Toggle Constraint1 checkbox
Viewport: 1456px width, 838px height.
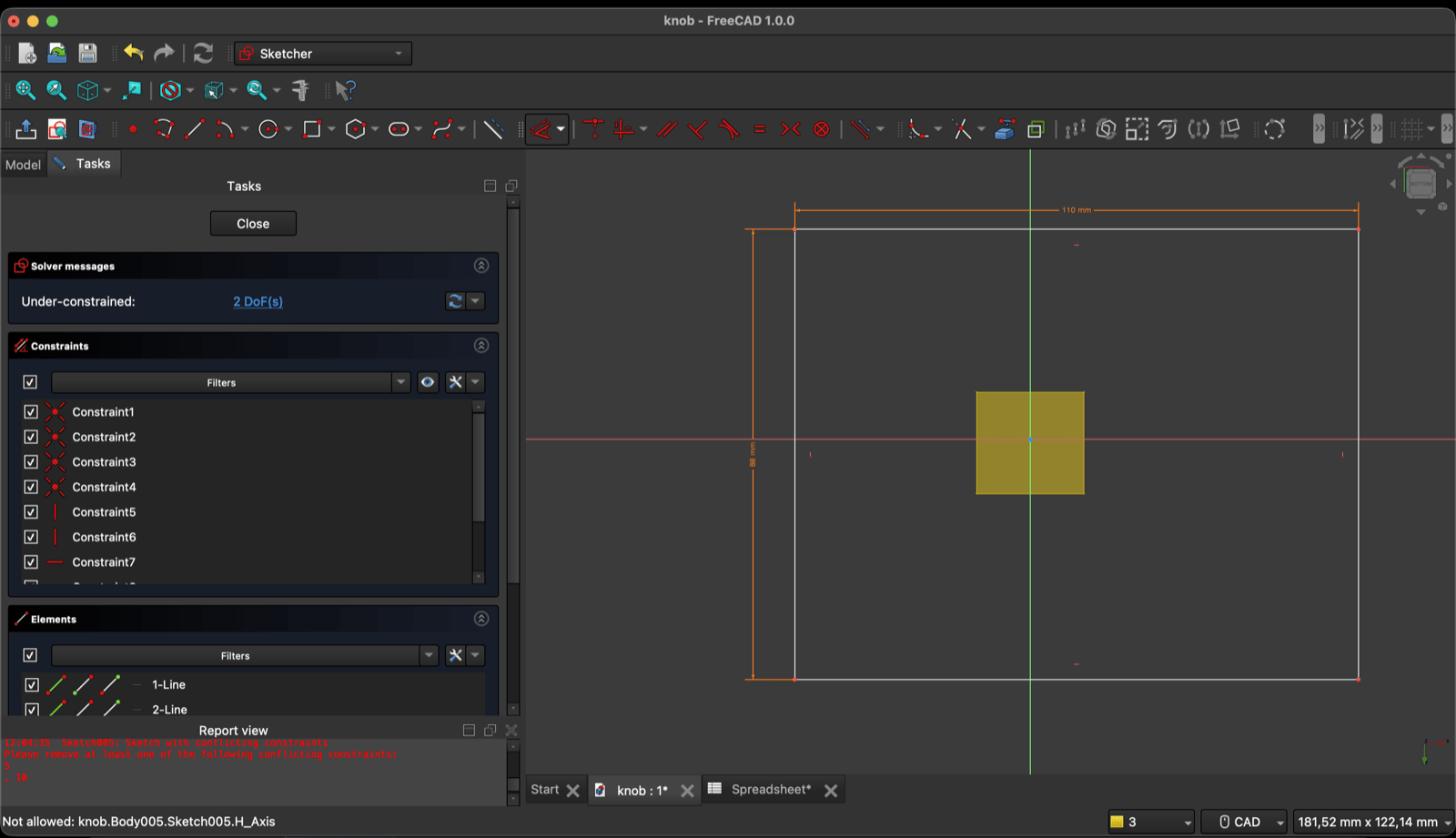[31, 412]
